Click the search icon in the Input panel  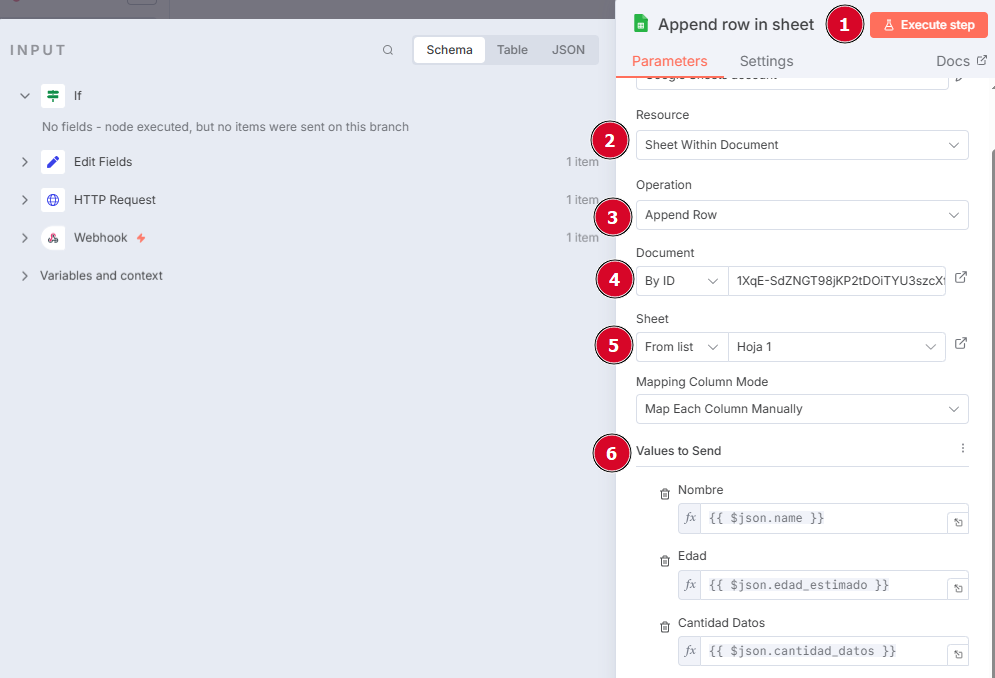tap(388, 50)
